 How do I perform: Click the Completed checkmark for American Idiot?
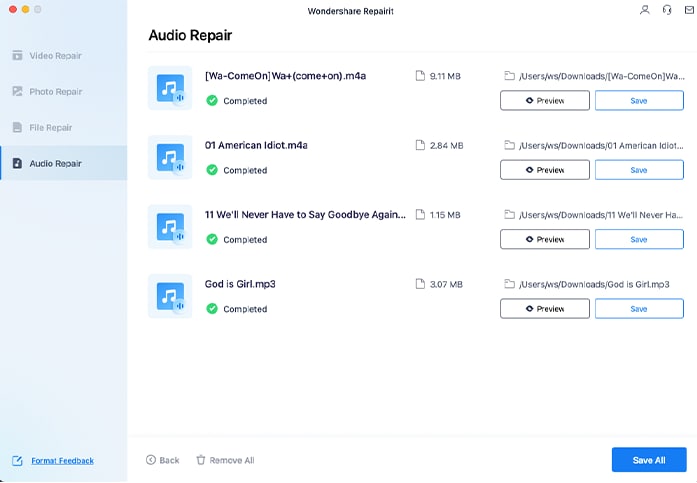coord(212,170)
